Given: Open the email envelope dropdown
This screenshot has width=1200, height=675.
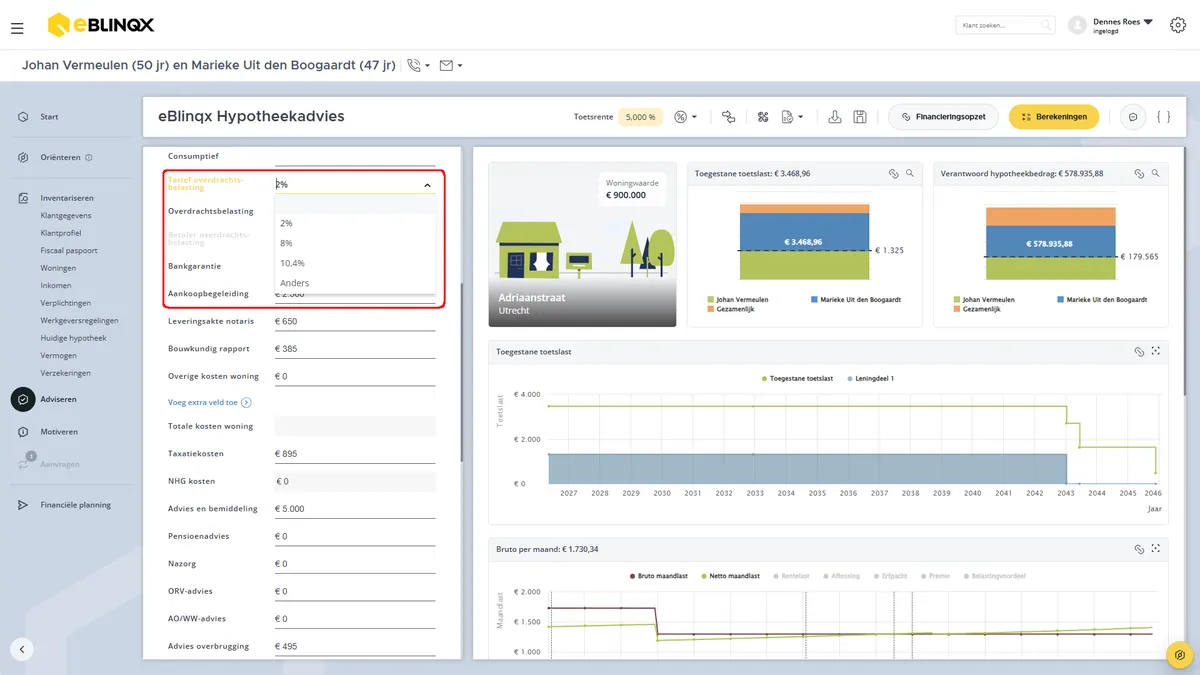Looking at the screenshot, I should 451,66.
